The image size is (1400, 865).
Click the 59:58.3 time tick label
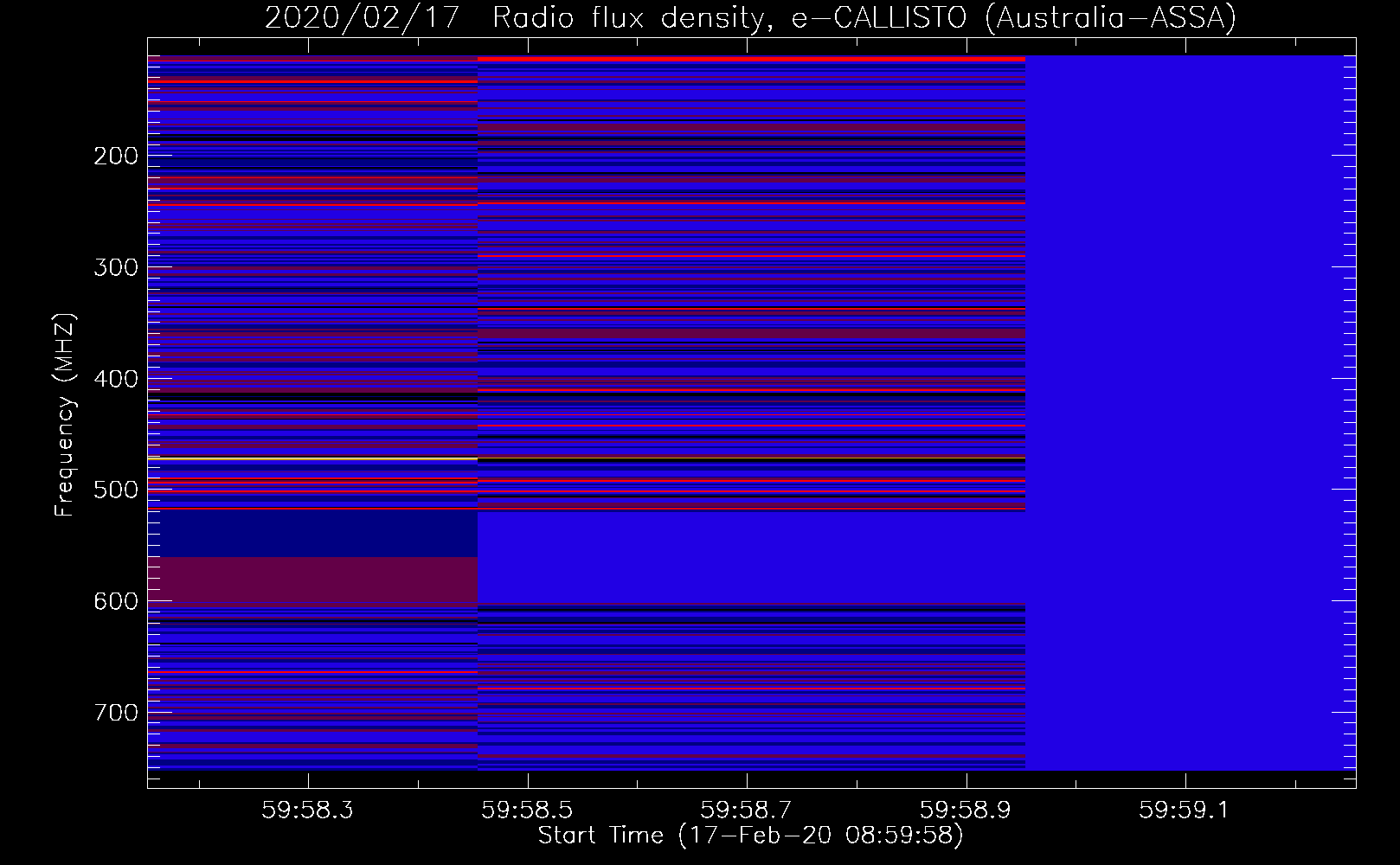click(x=308, y=811)
